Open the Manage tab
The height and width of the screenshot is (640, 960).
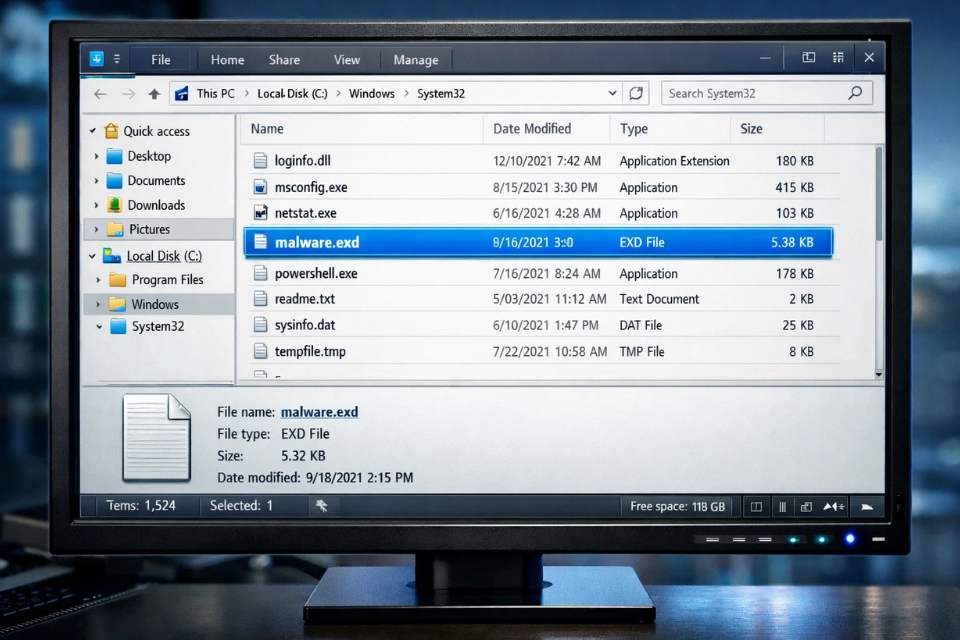click(415, 59)
